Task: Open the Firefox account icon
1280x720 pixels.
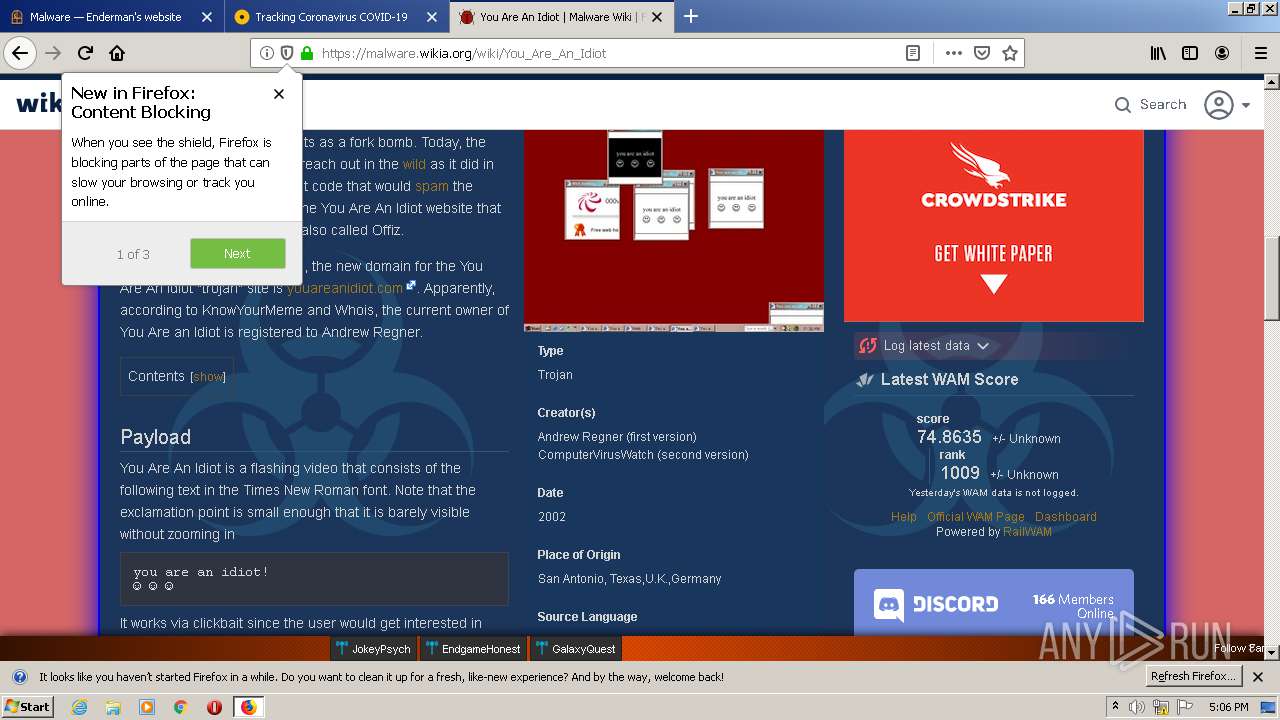Action: tap(1222, 53)
